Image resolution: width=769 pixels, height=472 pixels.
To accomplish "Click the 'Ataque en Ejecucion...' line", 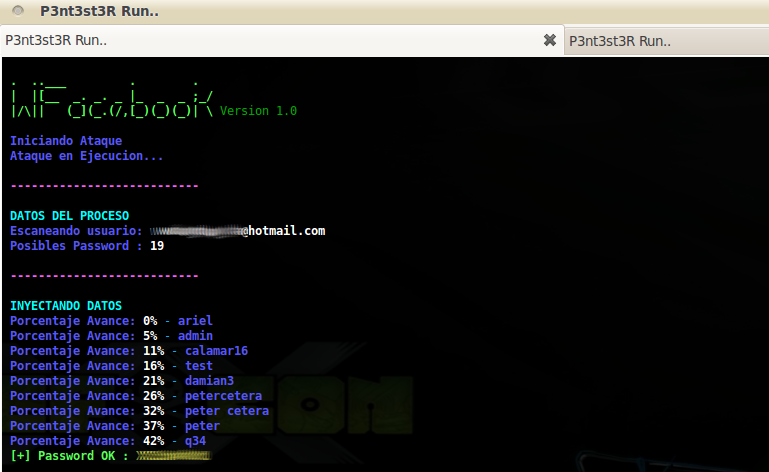I will 87,156.
